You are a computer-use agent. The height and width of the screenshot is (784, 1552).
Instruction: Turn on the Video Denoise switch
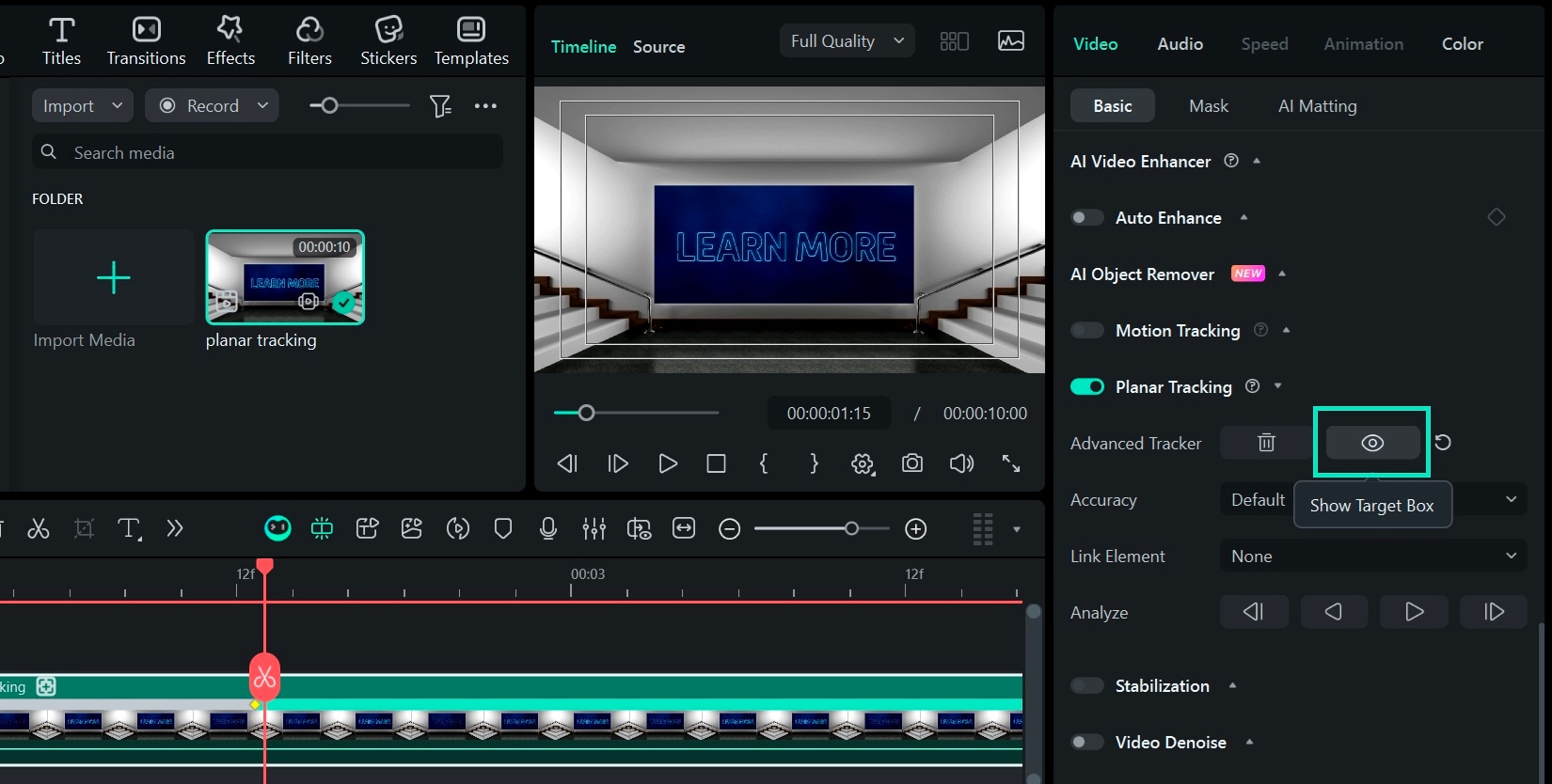pos(1087,742)
